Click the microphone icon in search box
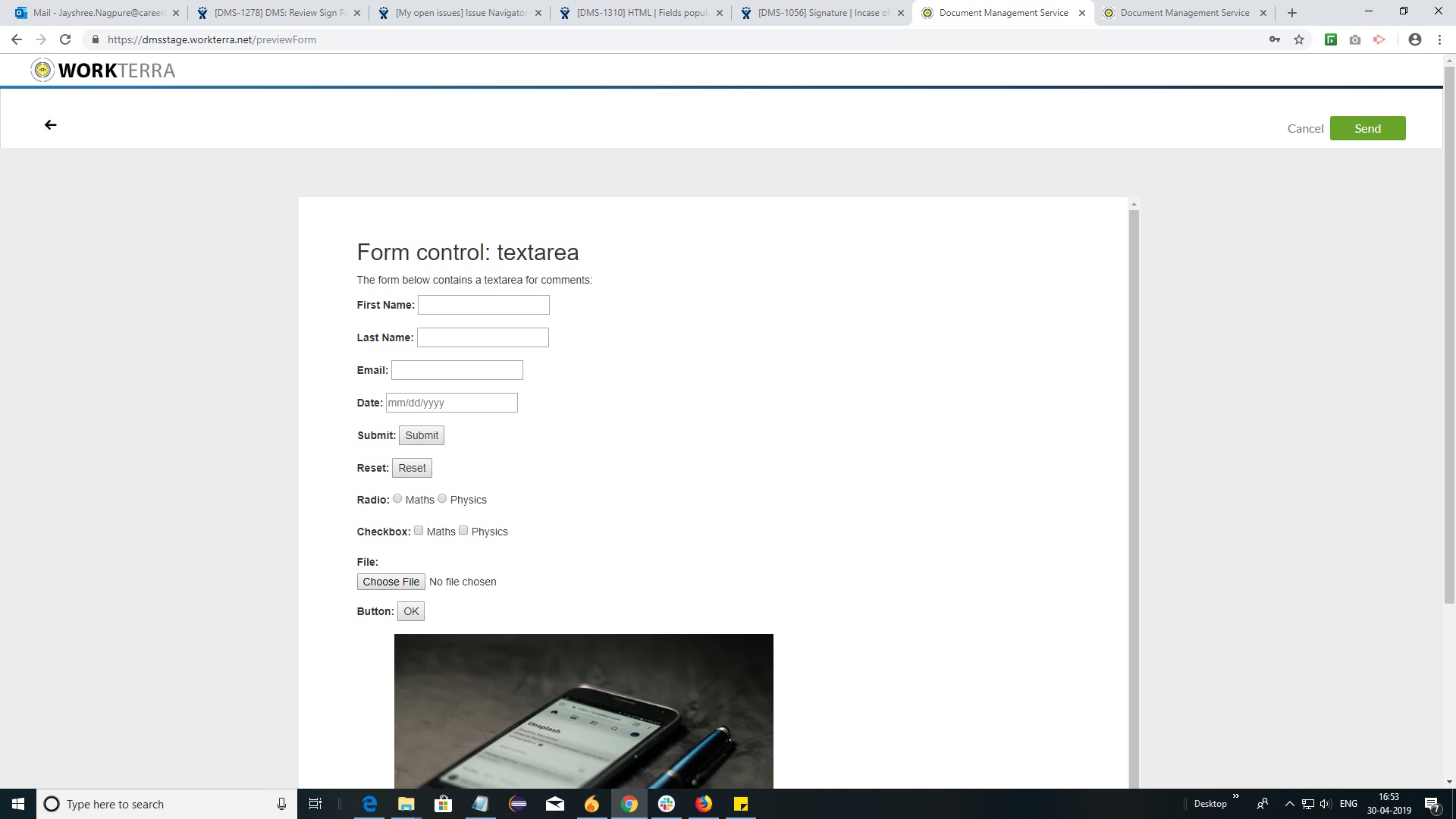Image resolution: width=1456 pixels, height=819 pixels. pyautogui.click(x=281, y=804)
